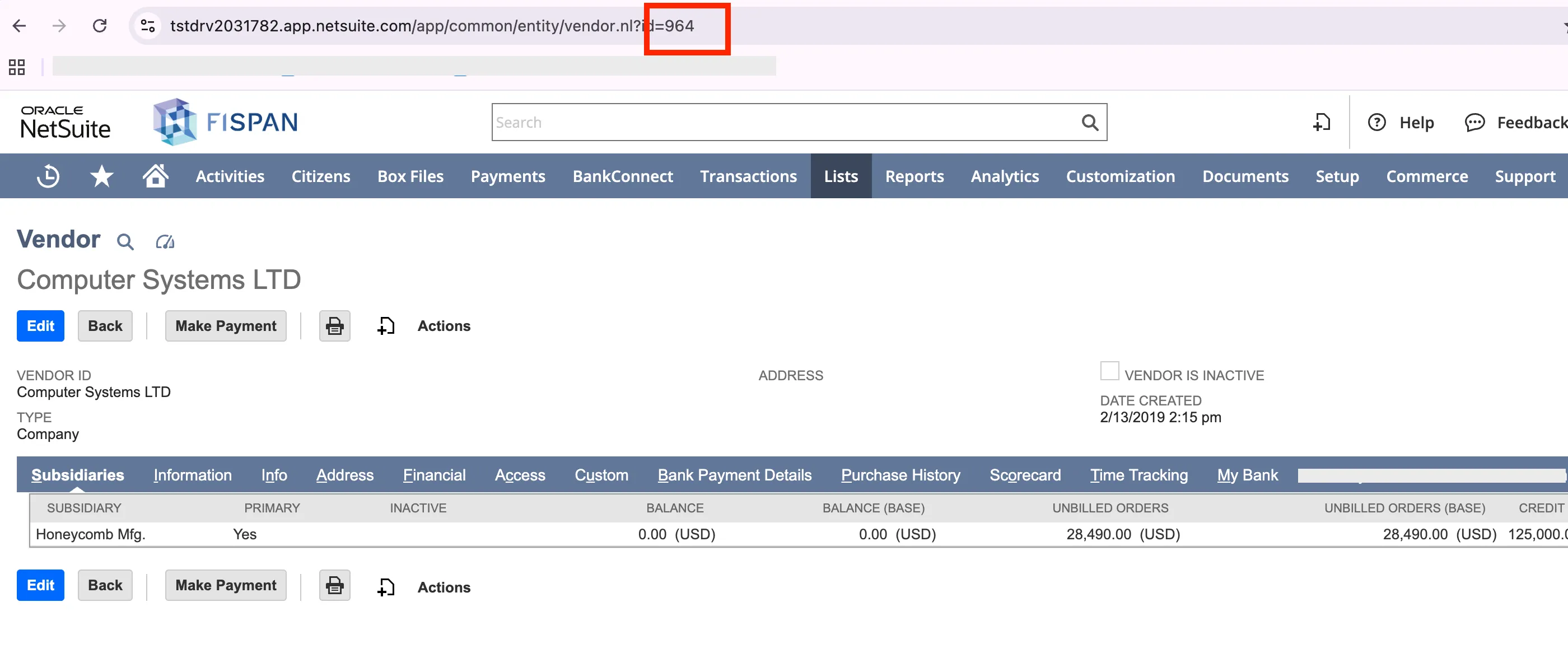Click the top Print icon button

pos(335,326)
